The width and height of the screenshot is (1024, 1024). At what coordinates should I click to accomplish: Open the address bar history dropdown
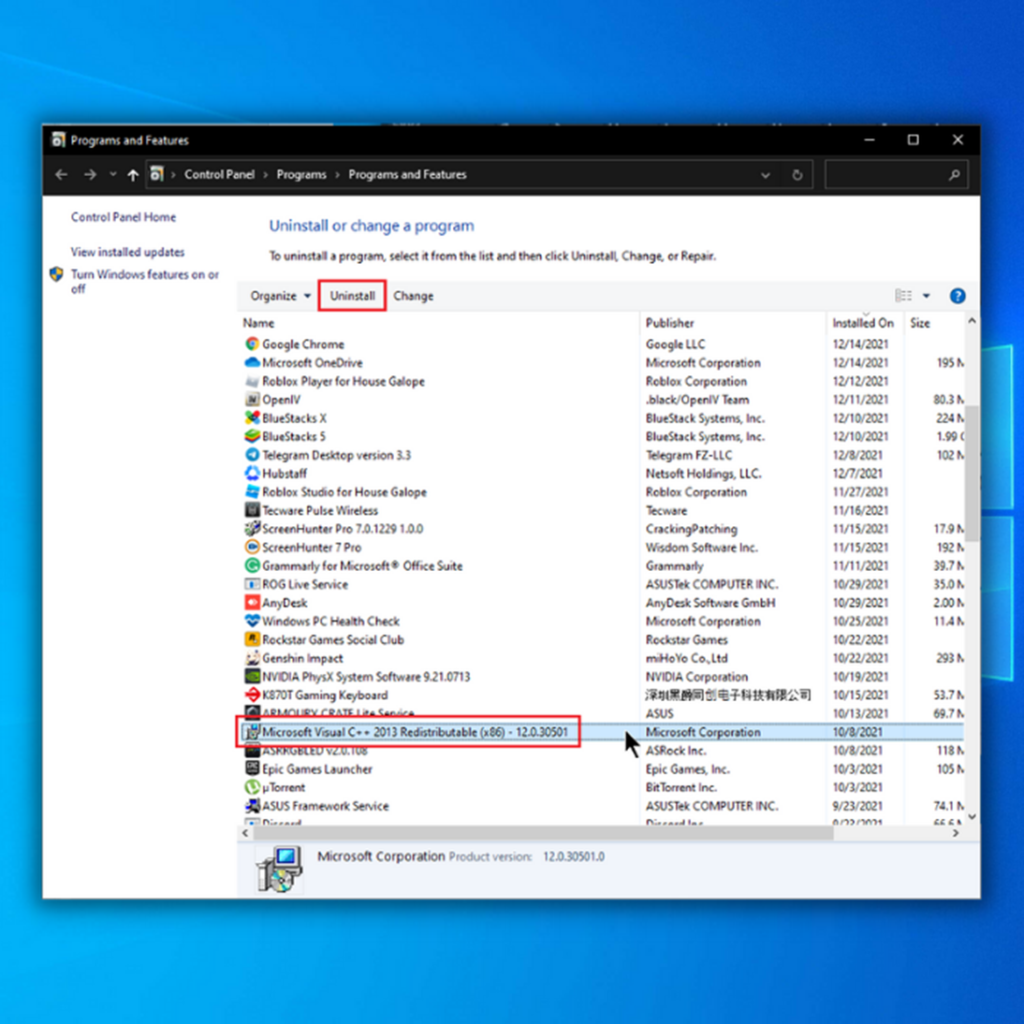[x=766, y=175]
